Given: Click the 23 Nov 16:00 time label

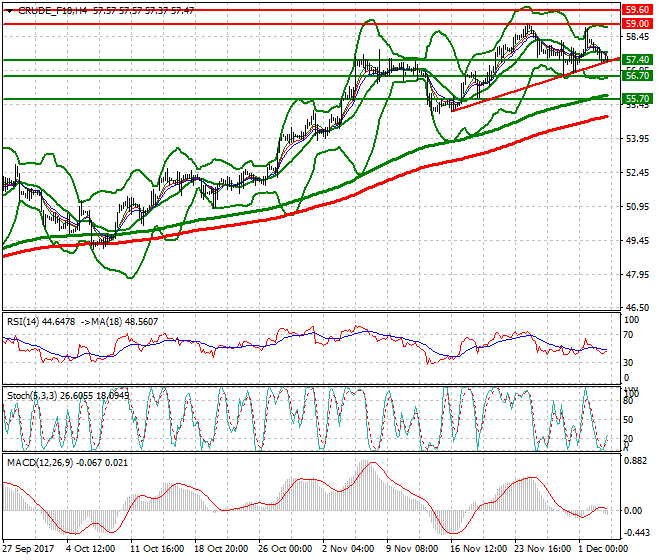Looking at the screenshot, I should pyautogui.click(x=543, y=549).
